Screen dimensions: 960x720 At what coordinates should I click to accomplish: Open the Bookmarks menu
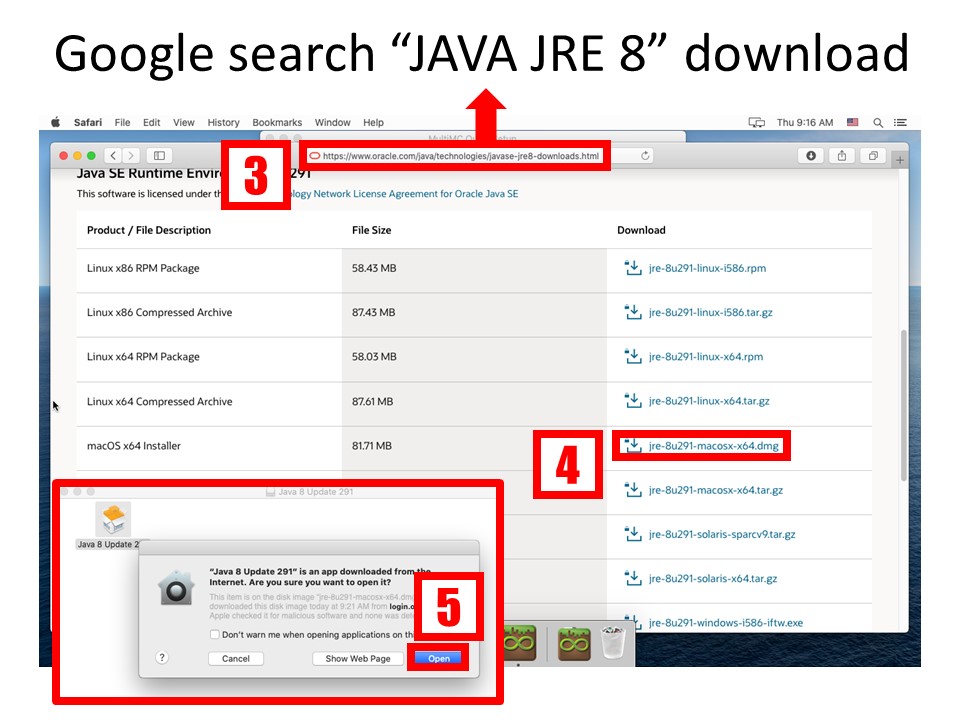277,122
